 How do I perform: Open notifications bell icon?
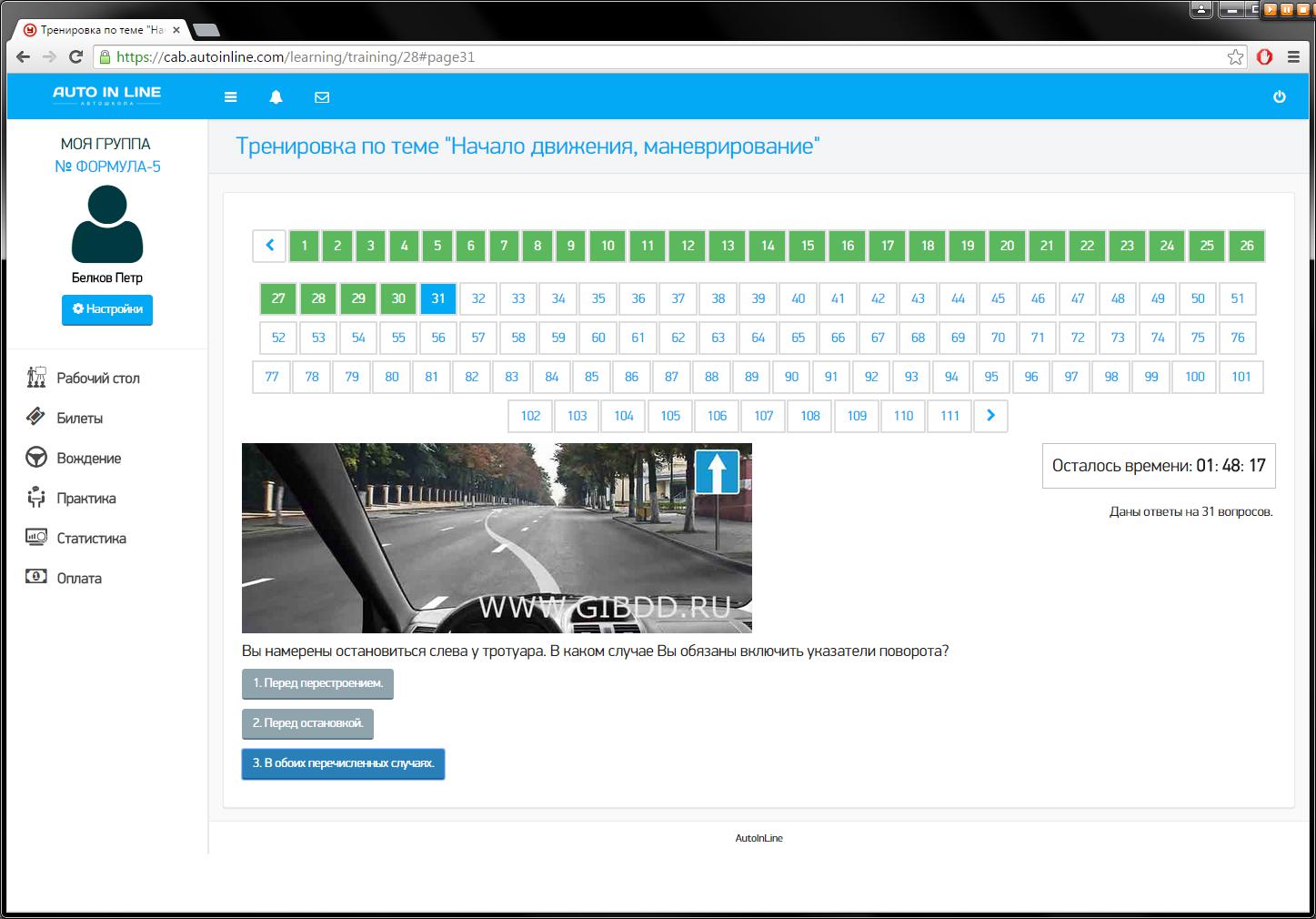[x=276, y=97]
